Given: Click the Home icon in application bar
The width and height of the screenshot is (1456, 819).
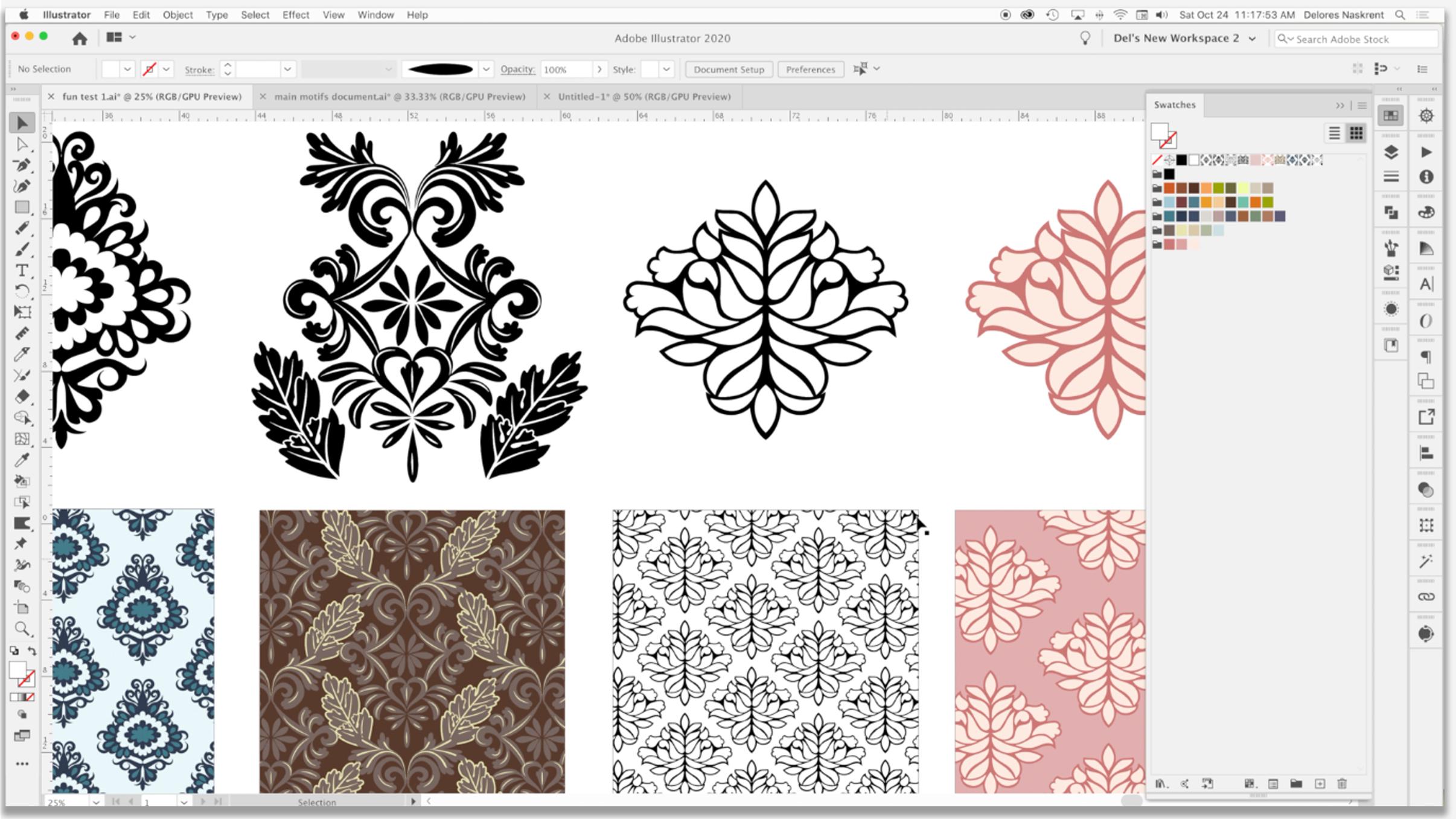Looking at the screenshot, I should tap(79, 39).
